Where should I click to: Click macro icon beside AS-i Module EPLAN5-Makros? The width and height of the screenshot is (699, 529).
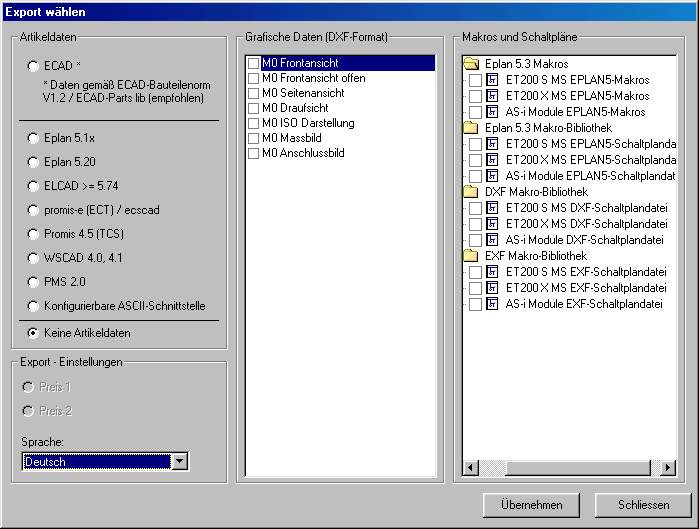pos(492,112)
